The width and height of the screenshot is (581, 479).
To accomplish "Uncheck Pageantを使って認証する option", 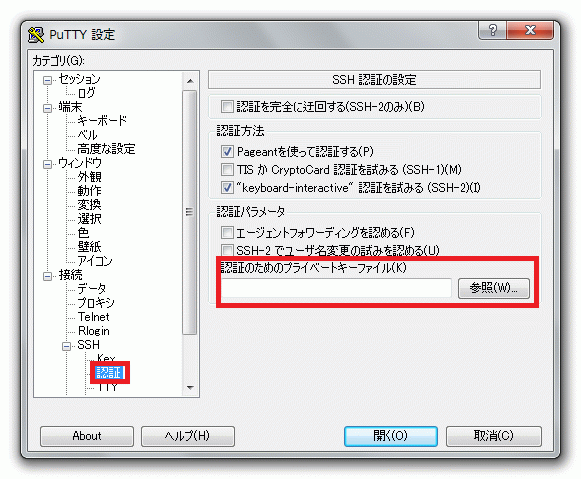I will point(227,151).
